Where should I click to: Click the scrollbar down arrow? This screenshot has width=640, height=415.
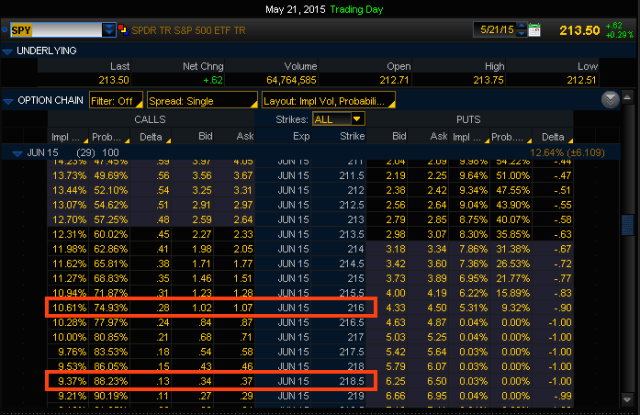[627, 399]
